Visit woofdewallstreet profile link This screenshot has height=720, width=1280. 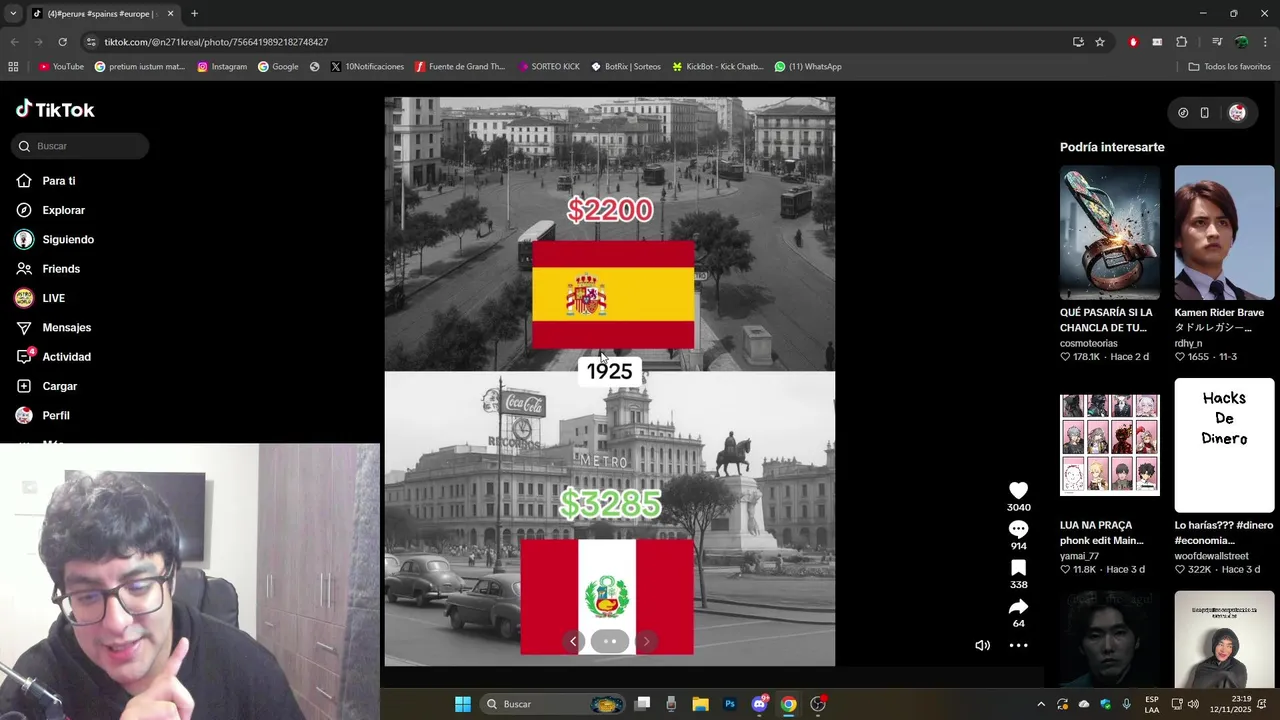1211,556
